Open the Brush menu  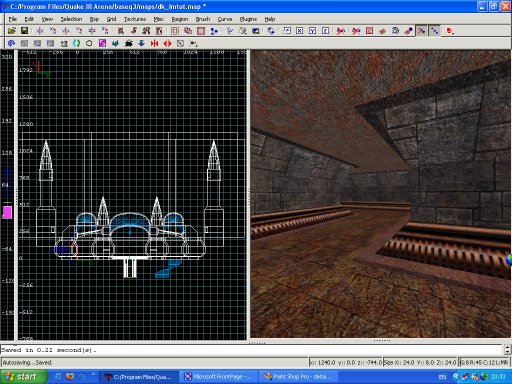click(x=203, y=19)
